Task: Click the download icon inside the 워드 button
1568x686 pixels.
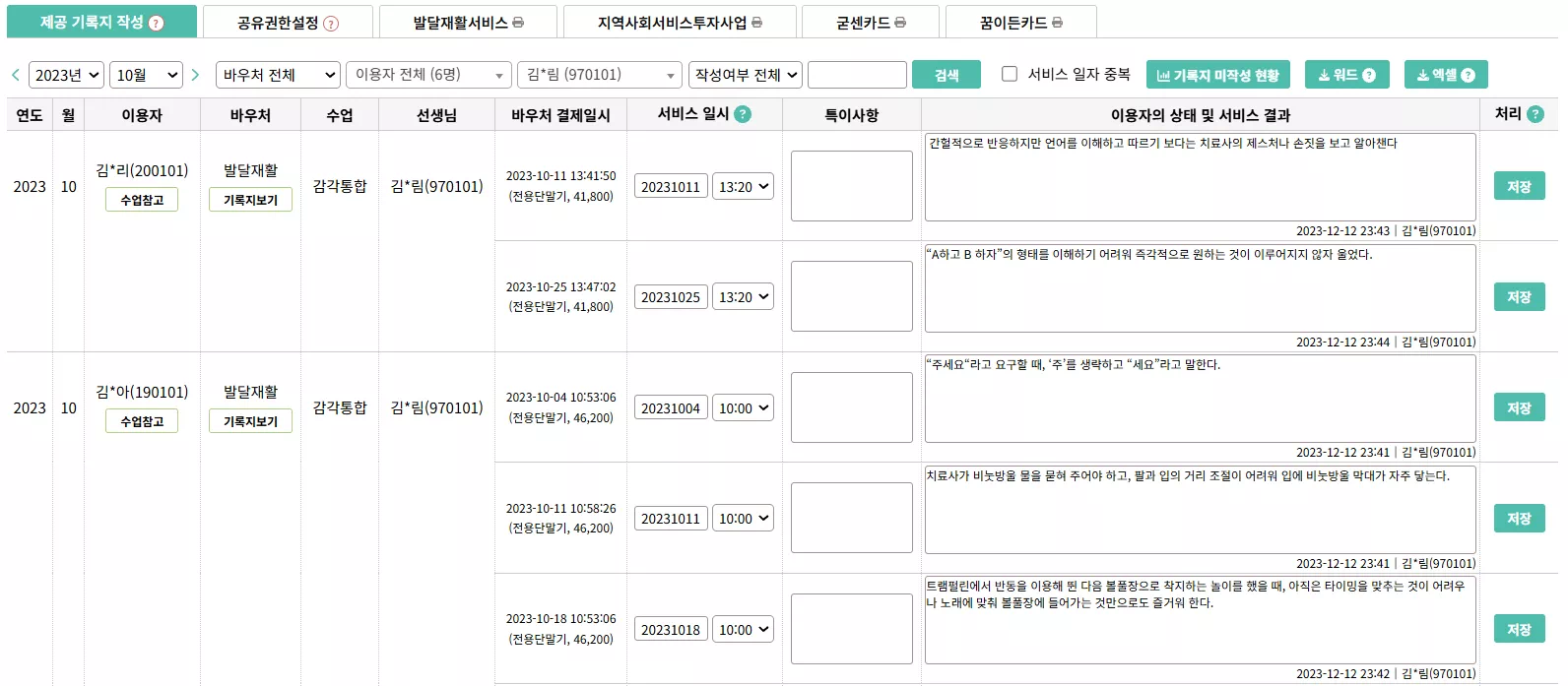Action: pos(1323,74)
